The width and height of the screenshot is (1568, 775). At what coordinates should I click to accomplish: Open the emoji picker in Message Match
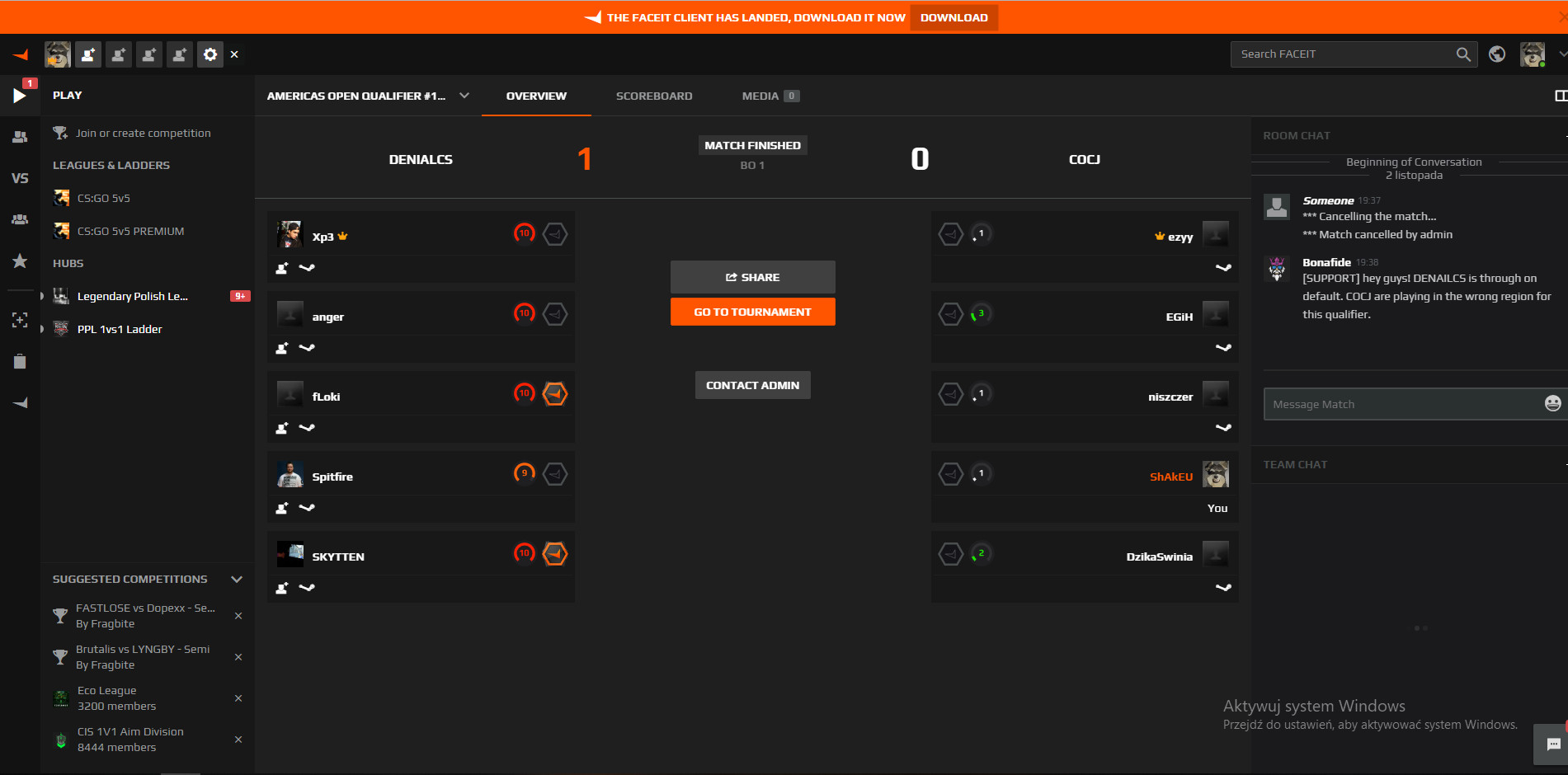[x=1552, y=403]
